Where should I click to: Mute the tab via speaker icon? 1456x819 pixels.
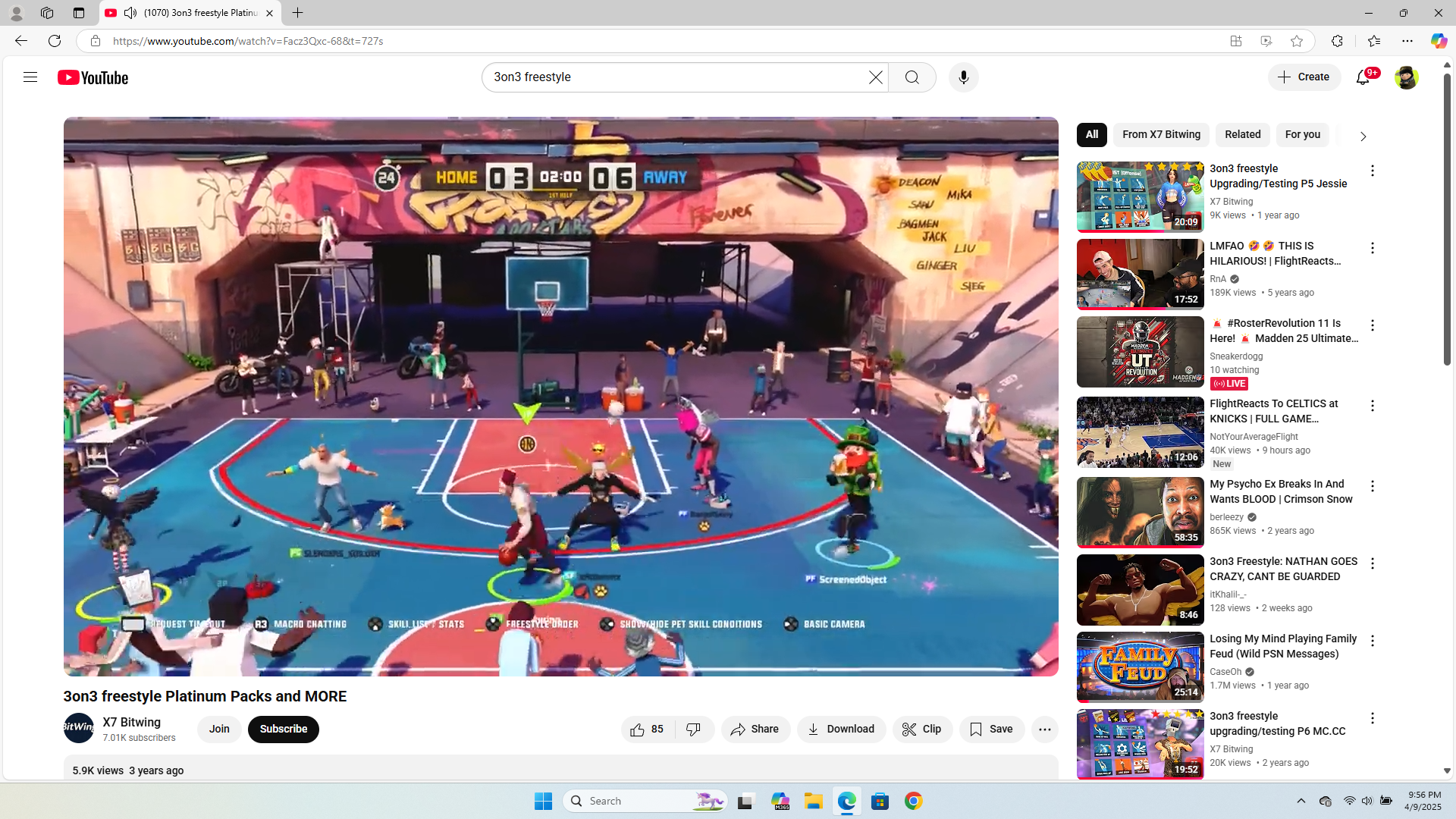click(x=130, y=13)
